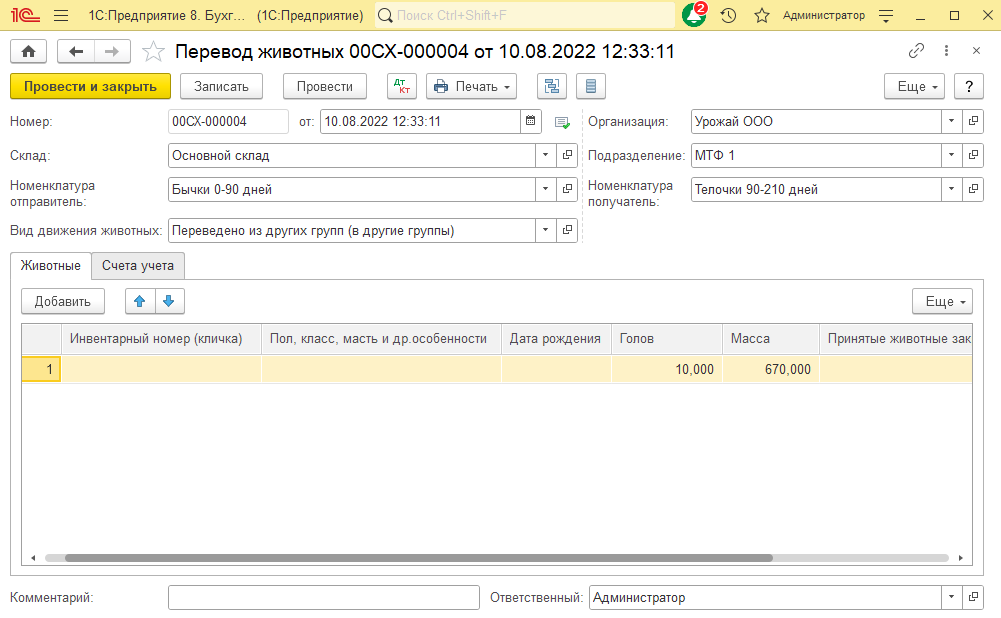This screenshot has width=1001, height=618.
Task: Open history clock icon in title bar
Action: (728, 15)
